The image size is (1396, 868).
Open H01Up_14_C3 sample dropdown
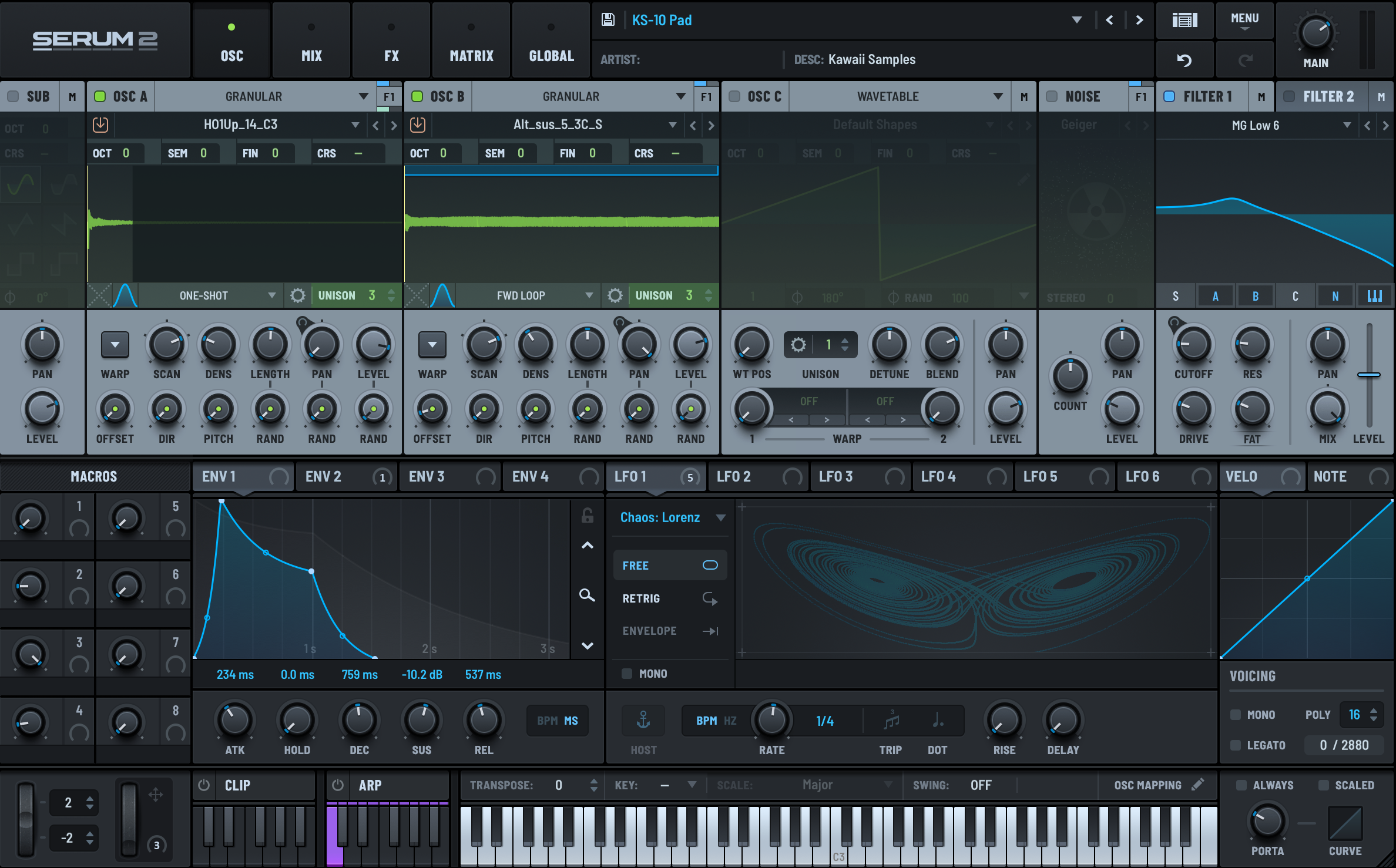(x=355, y=125)
